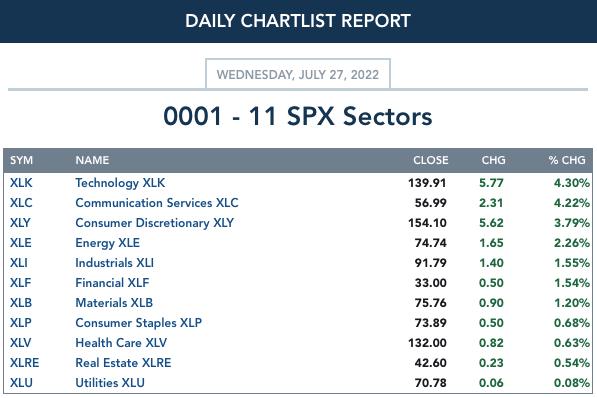Select Communication Services XLC name
Screen dimensions: 597x398
(x=157, y=203)
